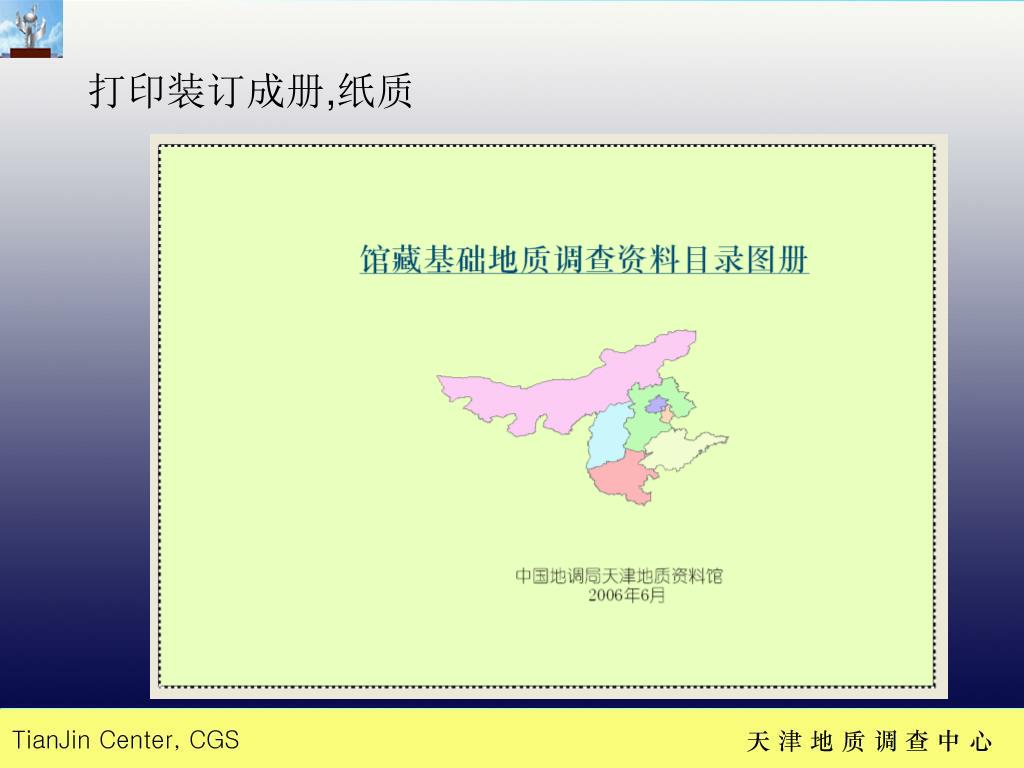Viewport: 1024px width, 768px height.
Task: Click the footer text TianJin Center, CGS
Action: [126, 740]
